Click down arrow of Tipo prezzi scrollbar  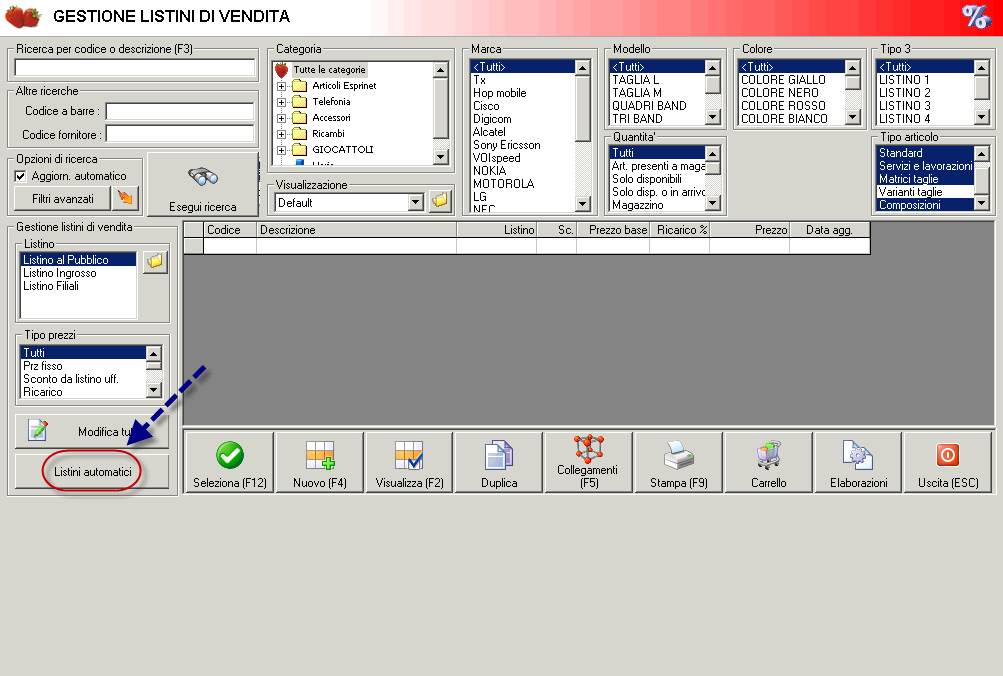(x=154, y=389)
